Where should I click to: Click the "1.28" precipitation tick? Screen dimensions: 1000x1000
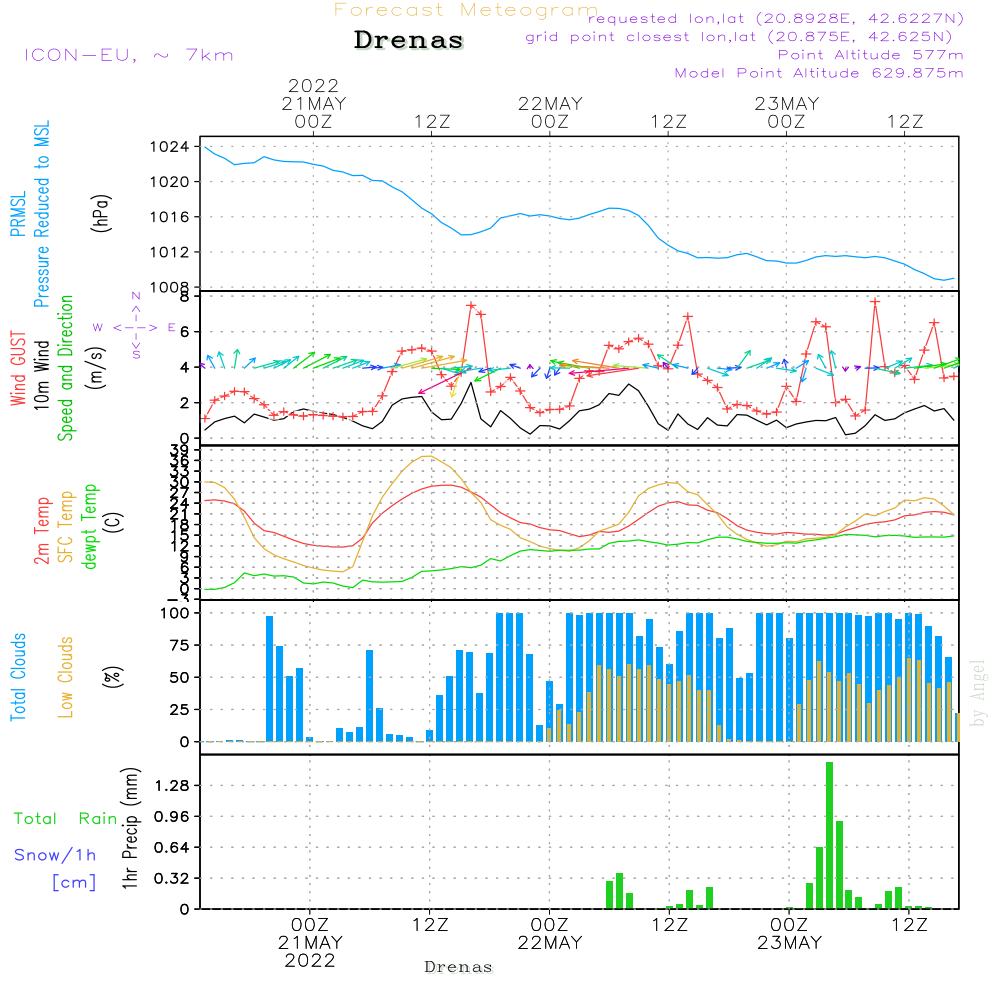[172, 786]
